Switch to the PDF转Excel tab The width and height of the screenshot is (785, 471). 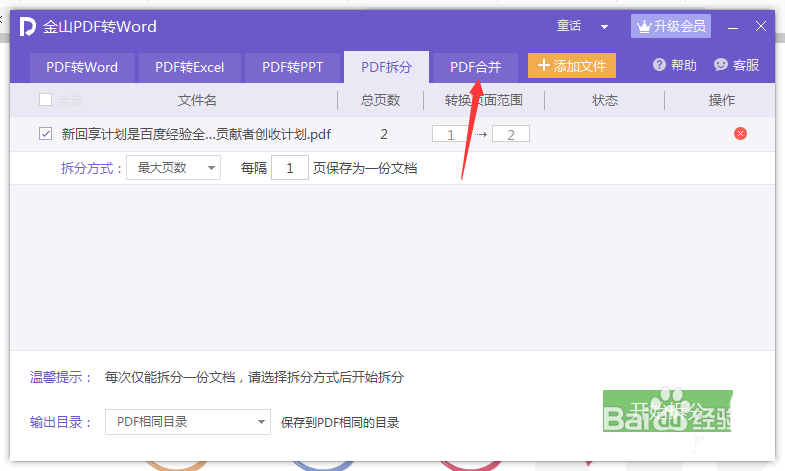190,67
